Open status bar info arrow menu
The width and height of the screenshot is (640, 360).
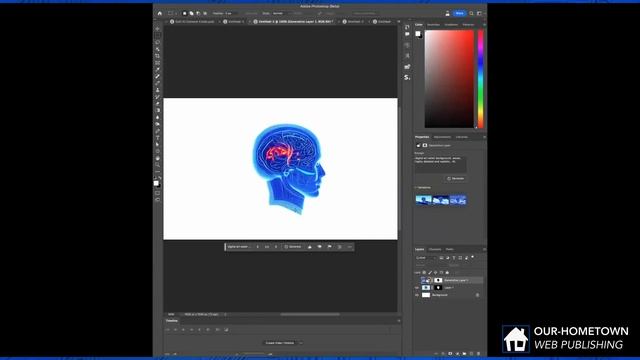pyautogui.click(x=225, y=315)
